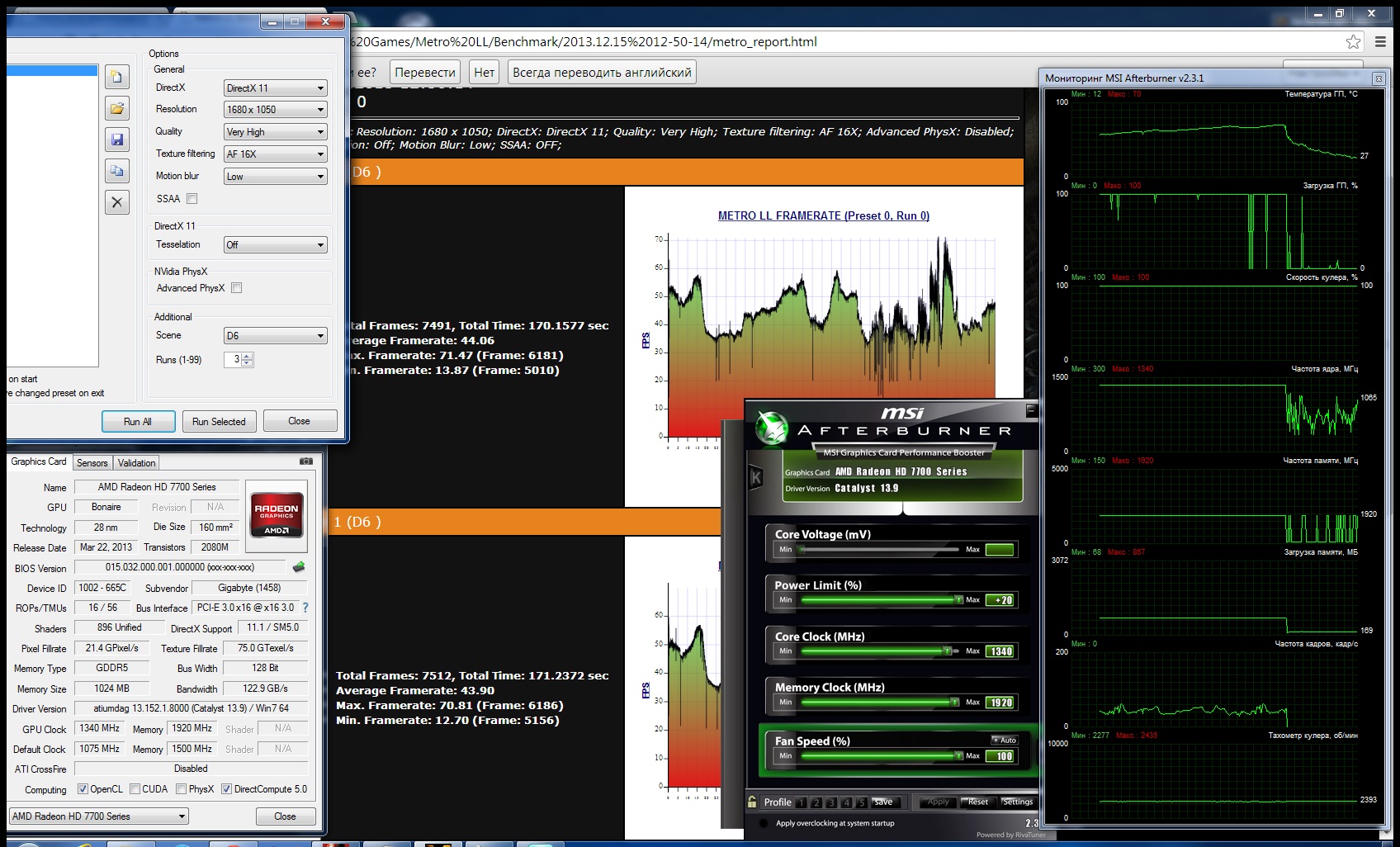
Task: Open the Resolution dropdown
Action: tap(276, 110)
